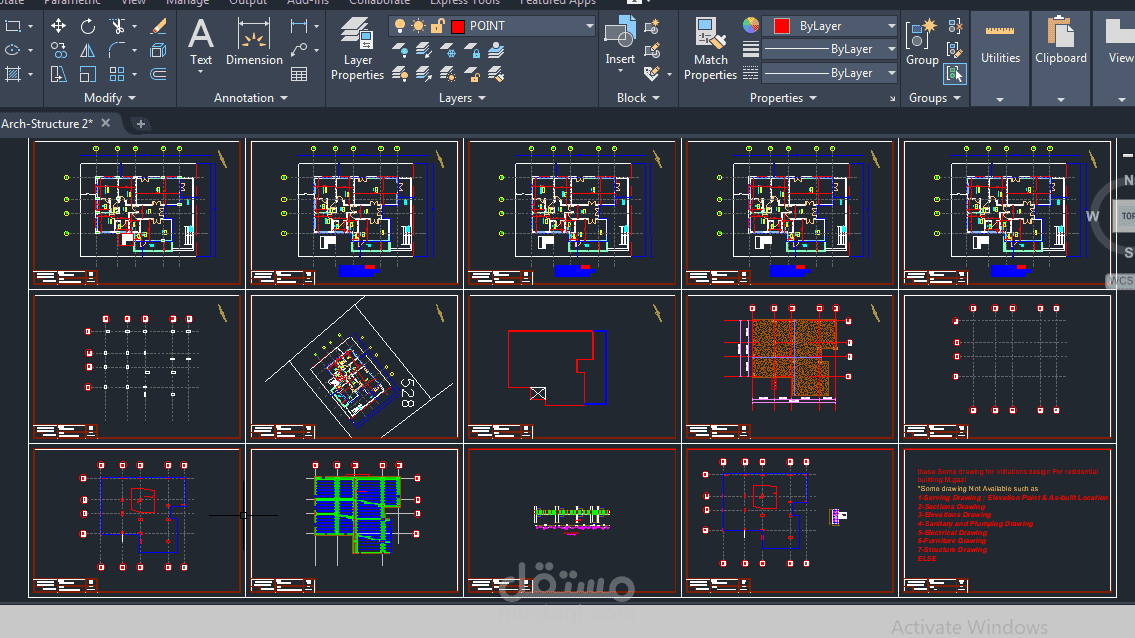
Task: Expand the Modify panel
Action: pos(109,98)
